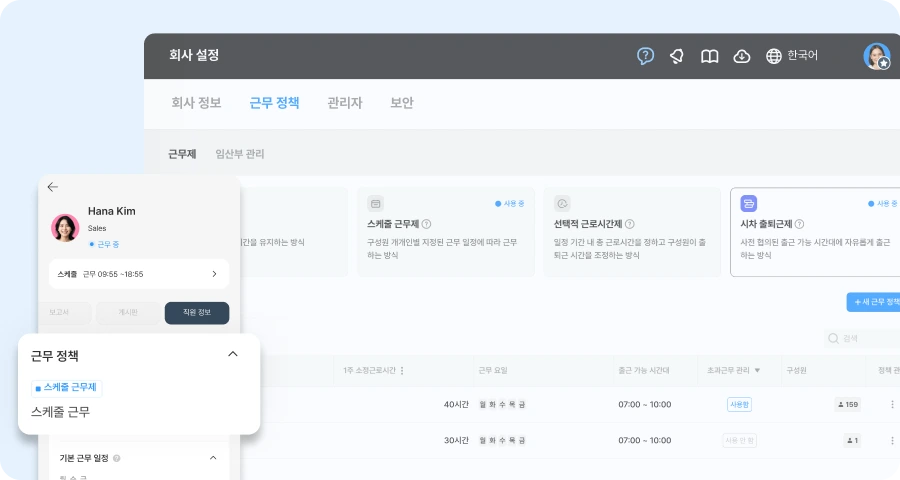
Task: Click the 게시판 button
Action: [128, 312]
